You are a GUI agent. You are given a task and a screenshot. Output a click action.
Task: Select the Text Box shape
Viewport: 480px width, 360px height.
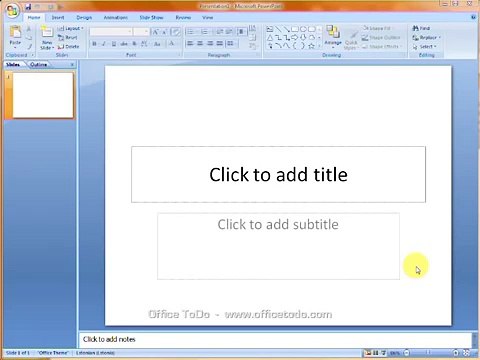pos(270,29)
